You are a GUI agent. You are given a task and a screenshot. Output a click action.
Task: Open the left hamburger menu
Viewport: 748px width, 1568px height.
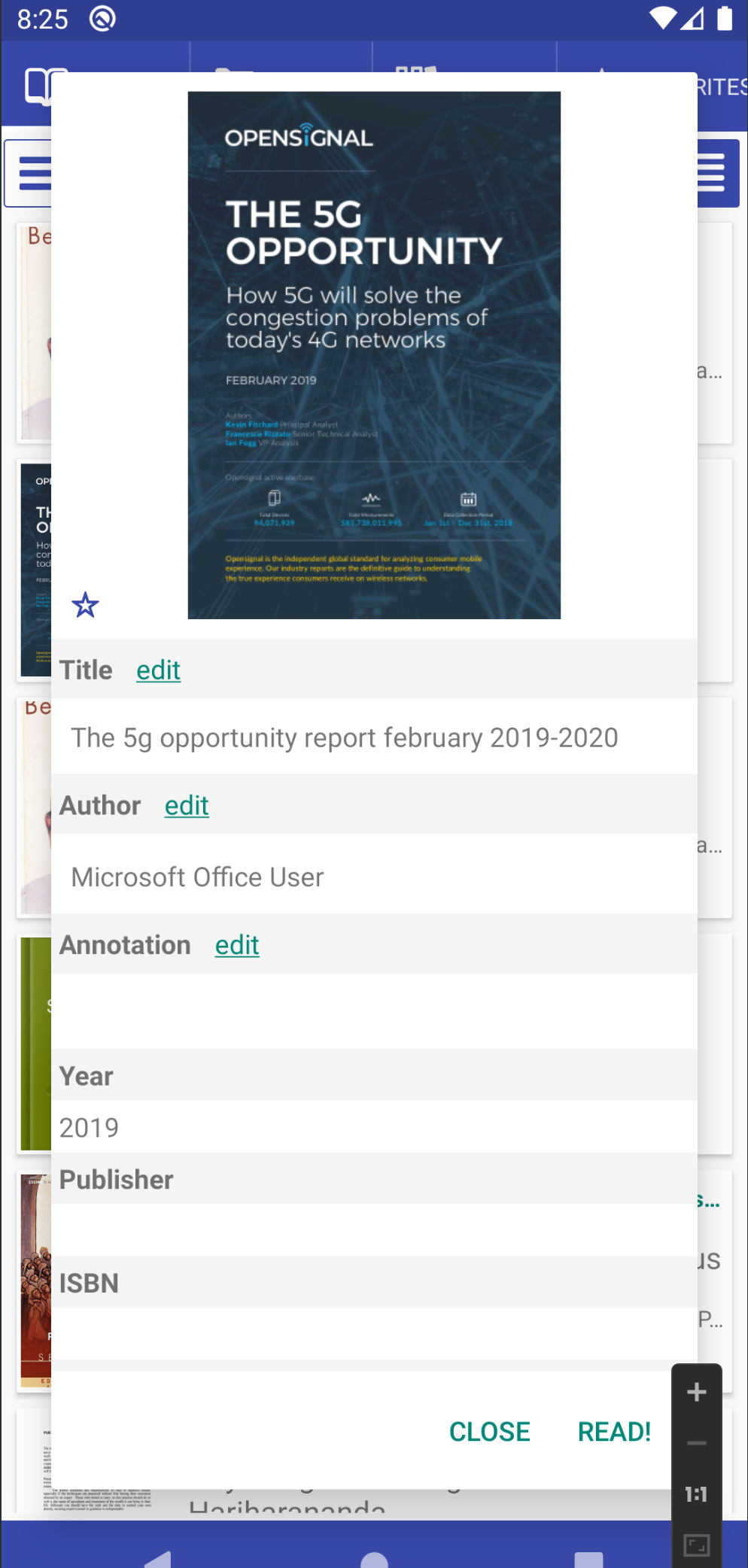coord(30,173)
